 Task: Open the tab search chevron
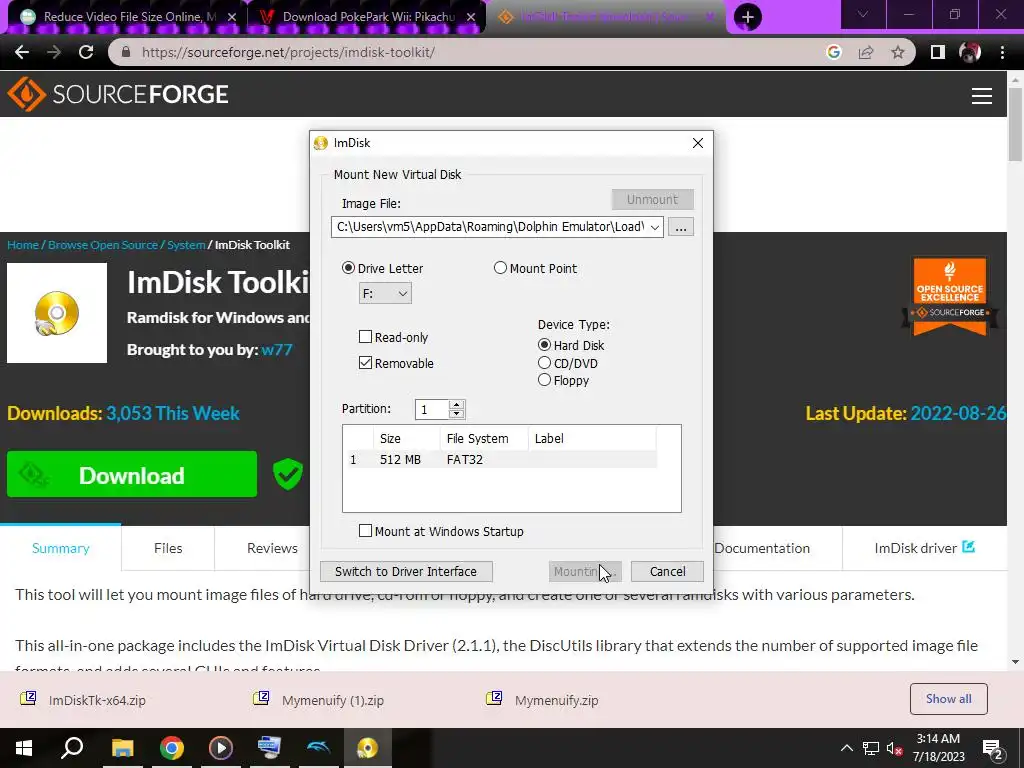pos(863,14)
